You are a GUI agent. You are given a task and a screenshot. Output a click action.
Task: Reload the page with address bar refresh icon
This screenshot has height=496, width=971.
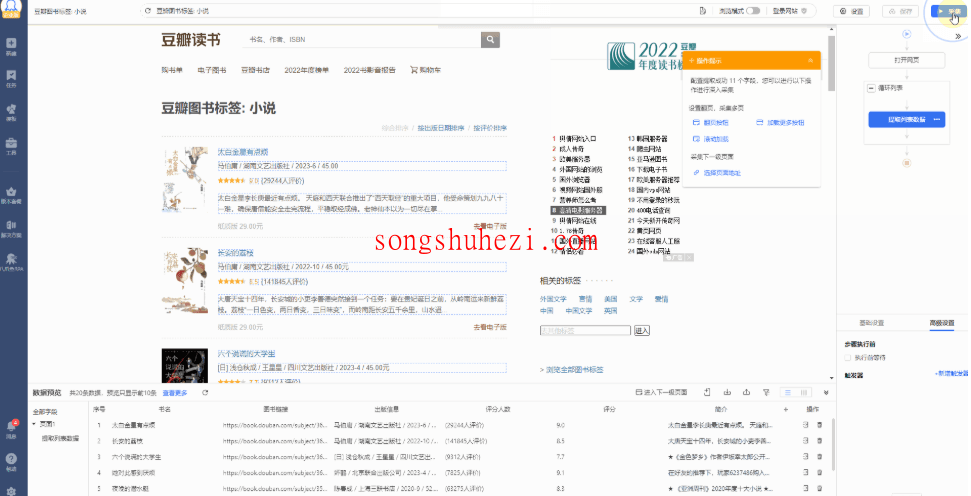147,11
